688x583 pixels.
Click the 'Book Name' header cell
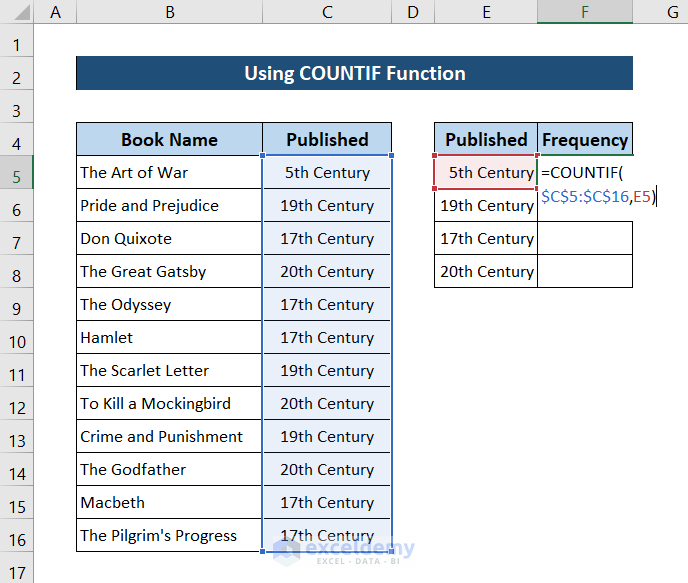click(170, 139)
